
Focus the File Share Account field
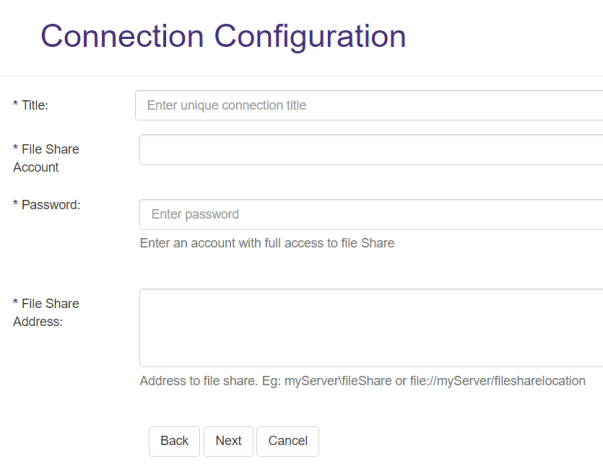click(370, 150)
